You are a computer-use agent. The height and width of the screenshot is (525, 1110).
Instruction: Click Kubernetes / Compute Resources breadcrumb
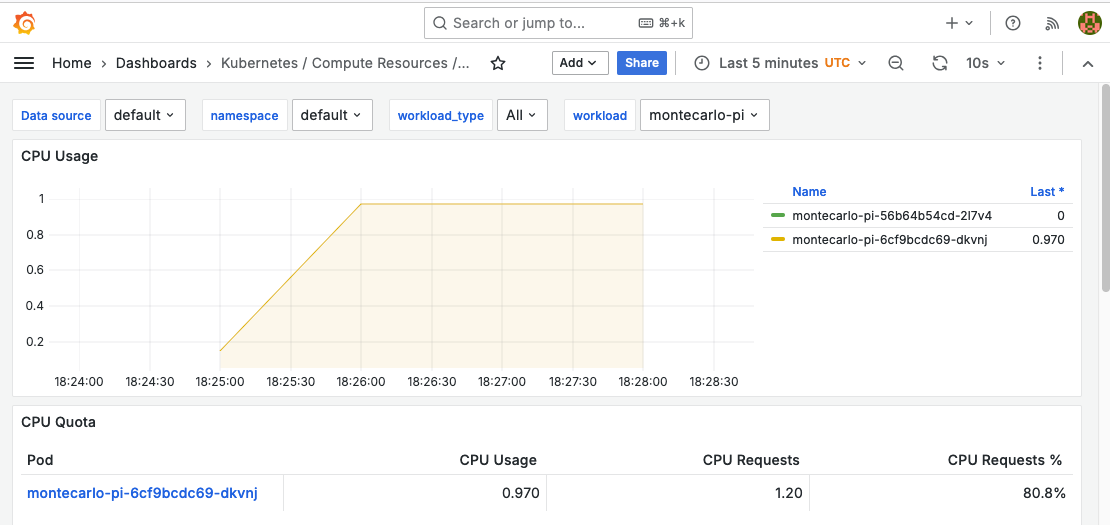[345, 63]
